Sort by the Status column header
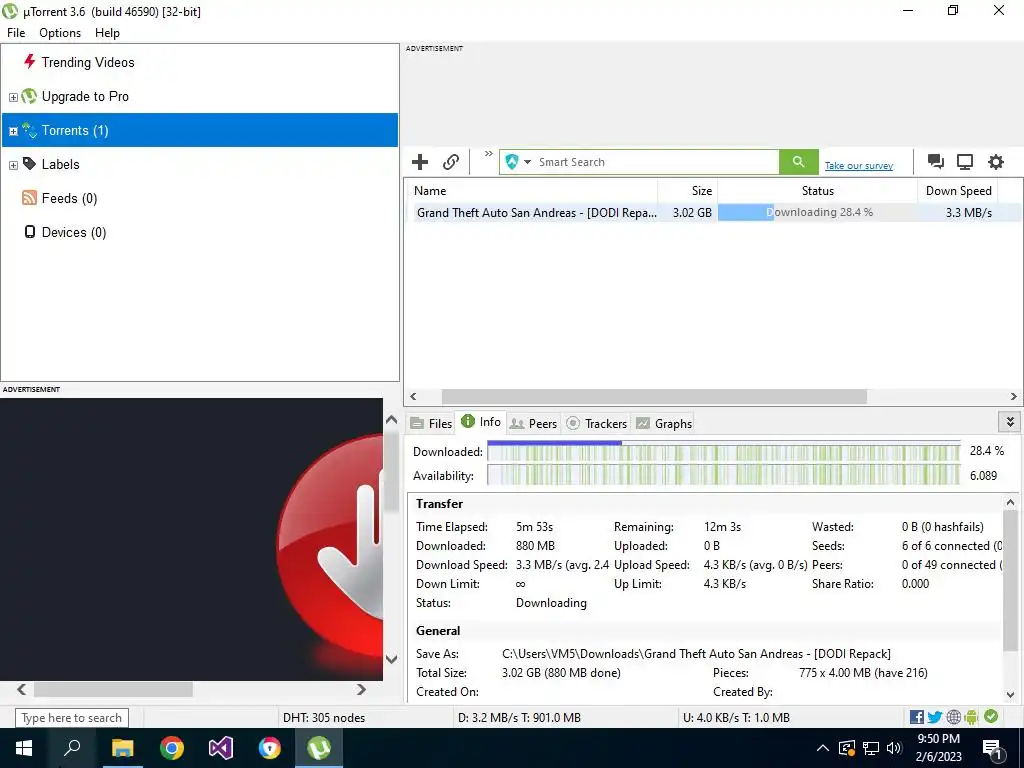The height and width of the screenshot is (768, 1024). [x=818, y=191]
